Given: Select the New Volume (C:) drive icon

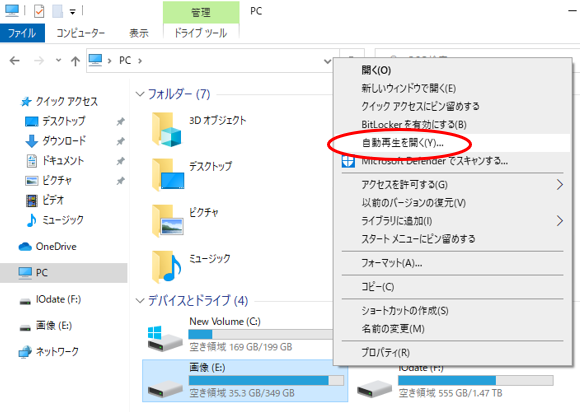Looking at the screenshot, I should tap(165, 339).
